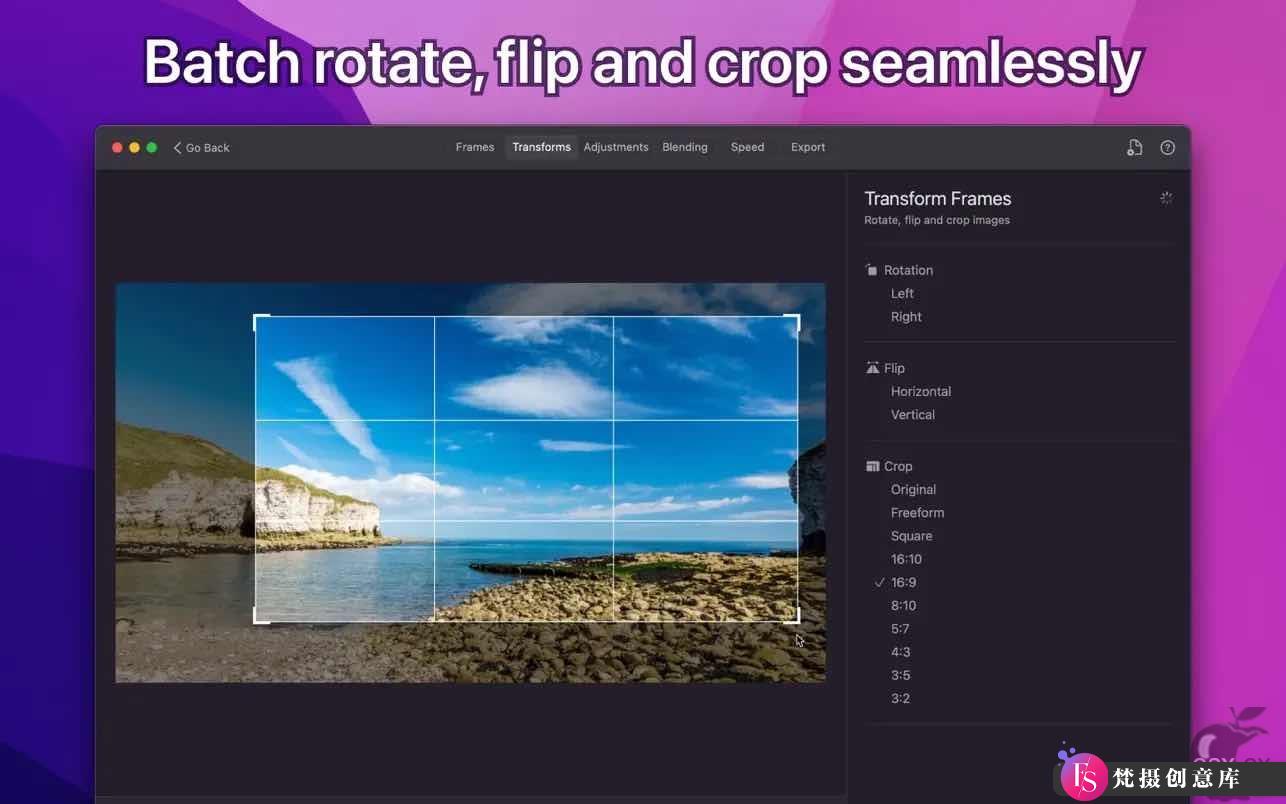Select Freeform crop option

pos(917,512)
